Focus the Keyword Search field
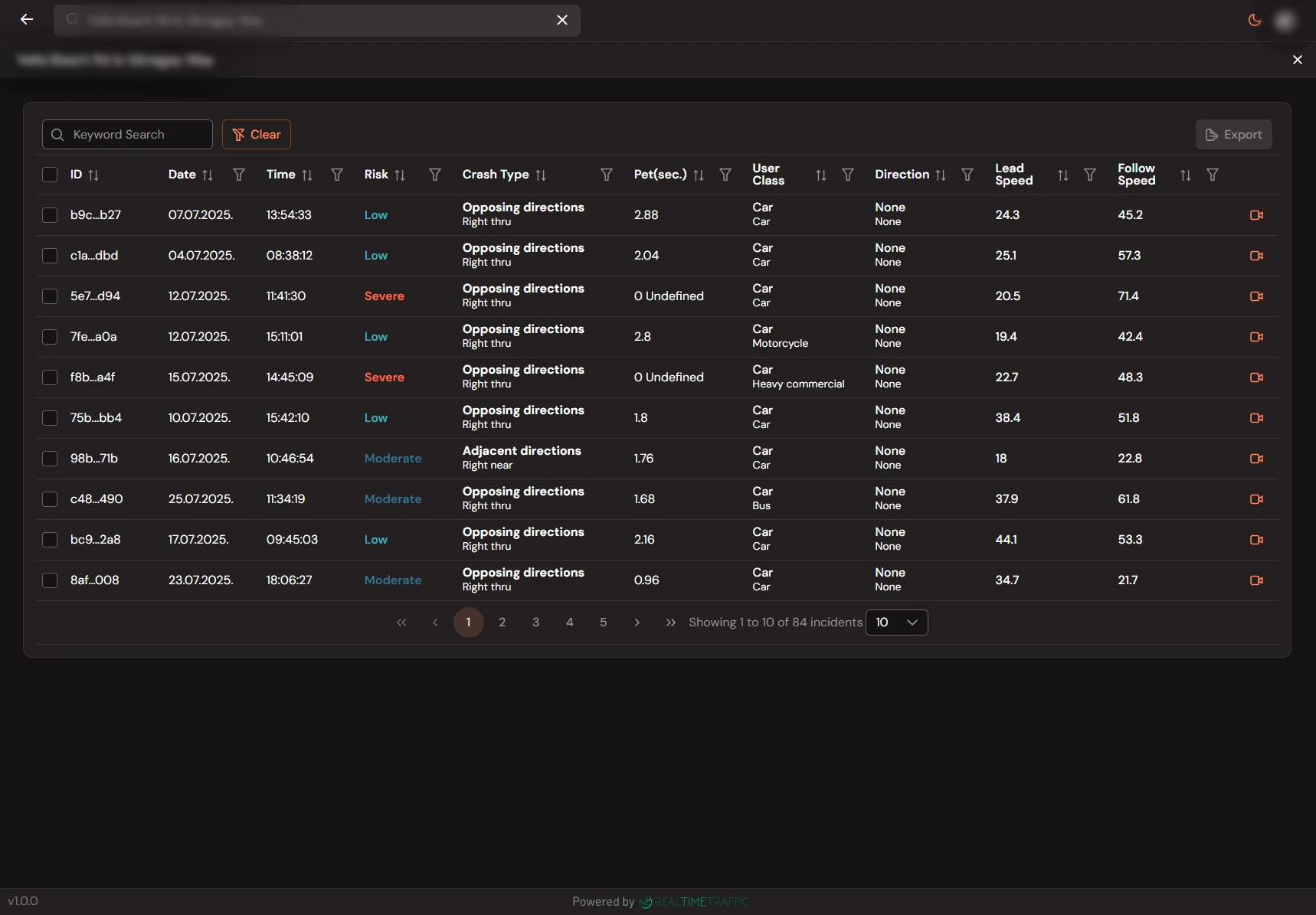Image resolution: width=1316 pixels, height=915 pixels. click(128, 135)
